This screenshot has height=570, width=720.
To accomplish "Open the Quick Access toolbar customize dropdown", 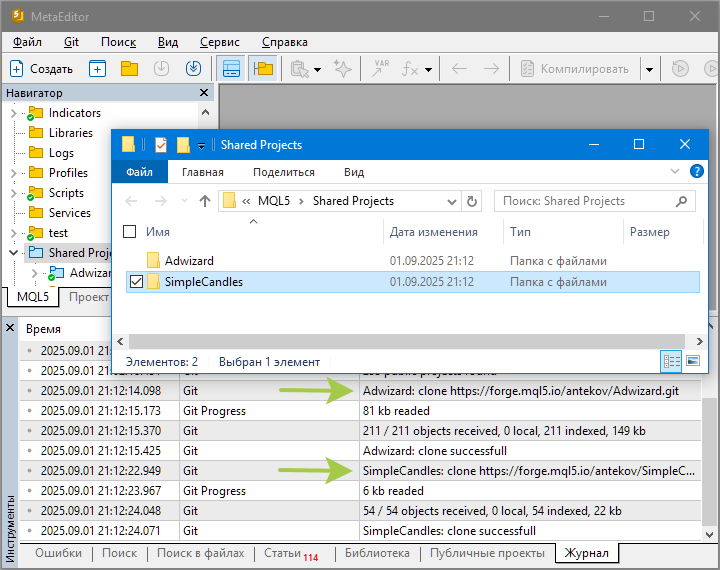I will [201, 146].
